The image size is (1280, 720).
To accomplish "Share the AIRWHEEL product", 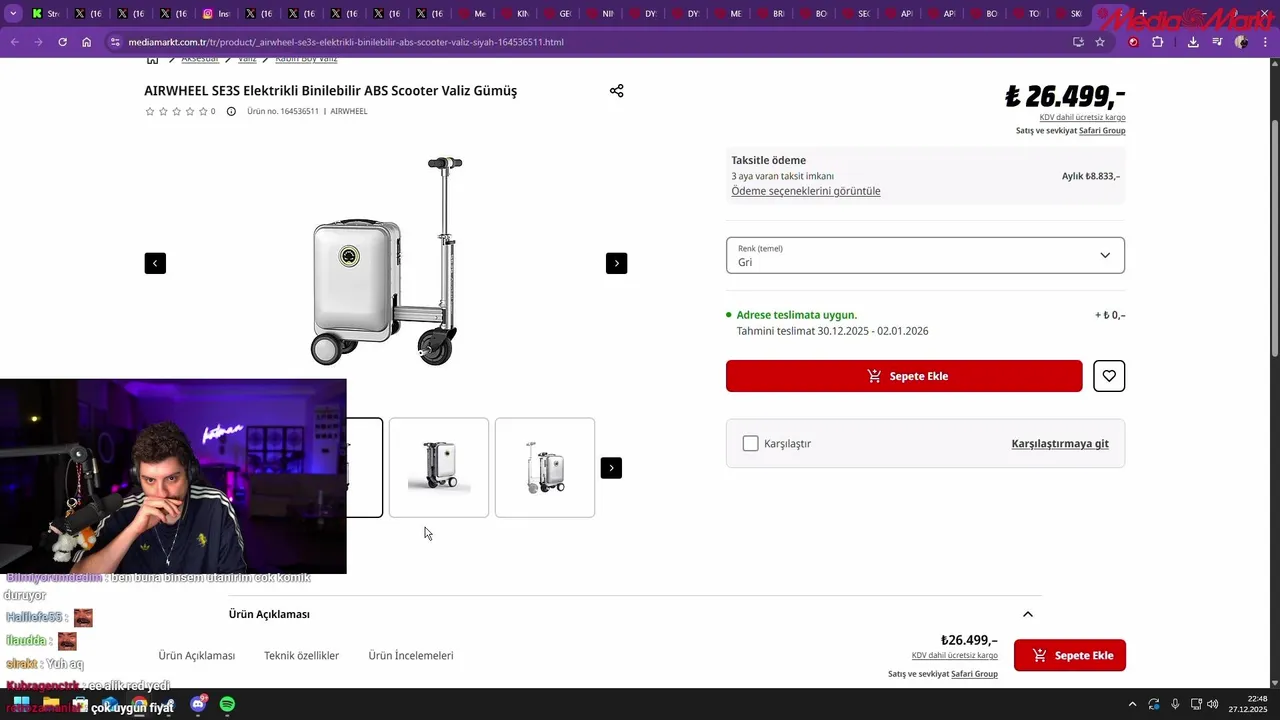I will point(616,91).
